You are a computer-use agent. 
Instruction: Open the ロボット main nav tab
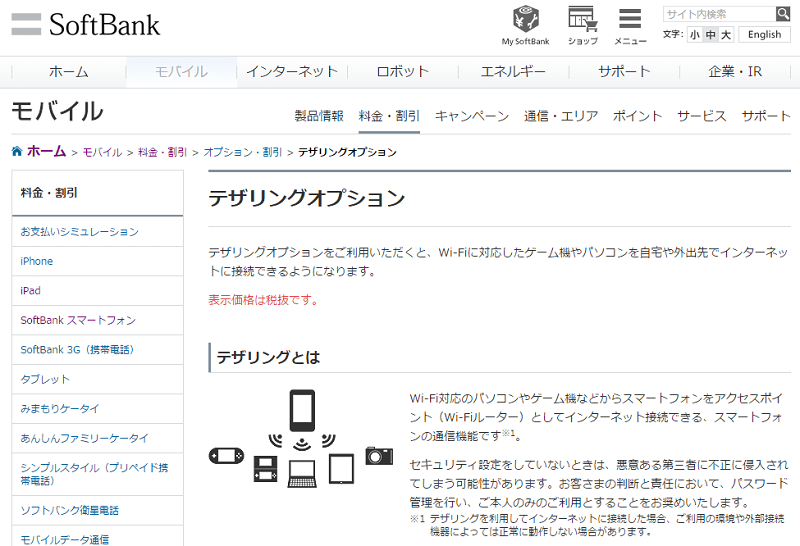403,72
